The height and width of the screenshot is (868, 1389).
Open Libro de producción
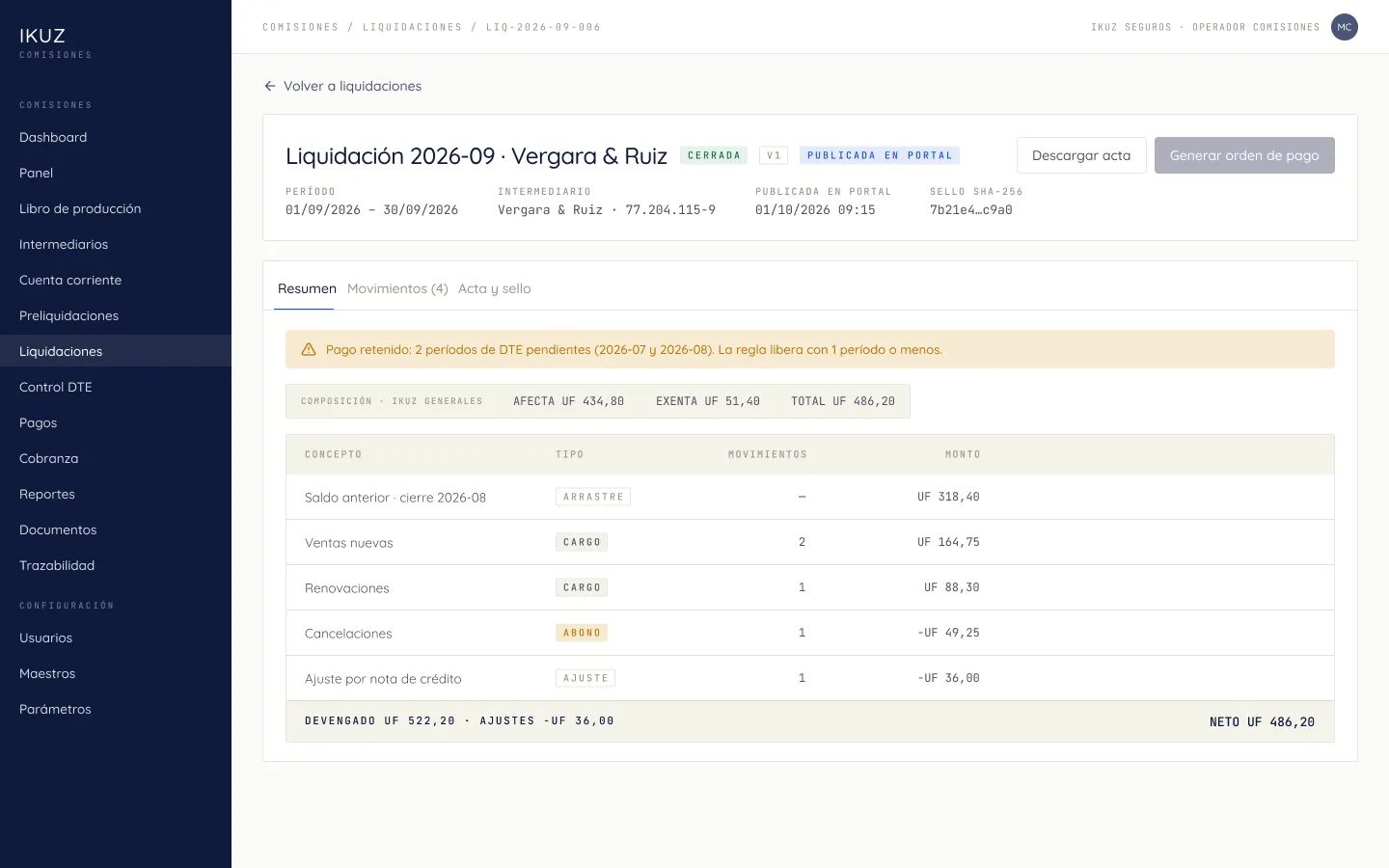point(116,208)
